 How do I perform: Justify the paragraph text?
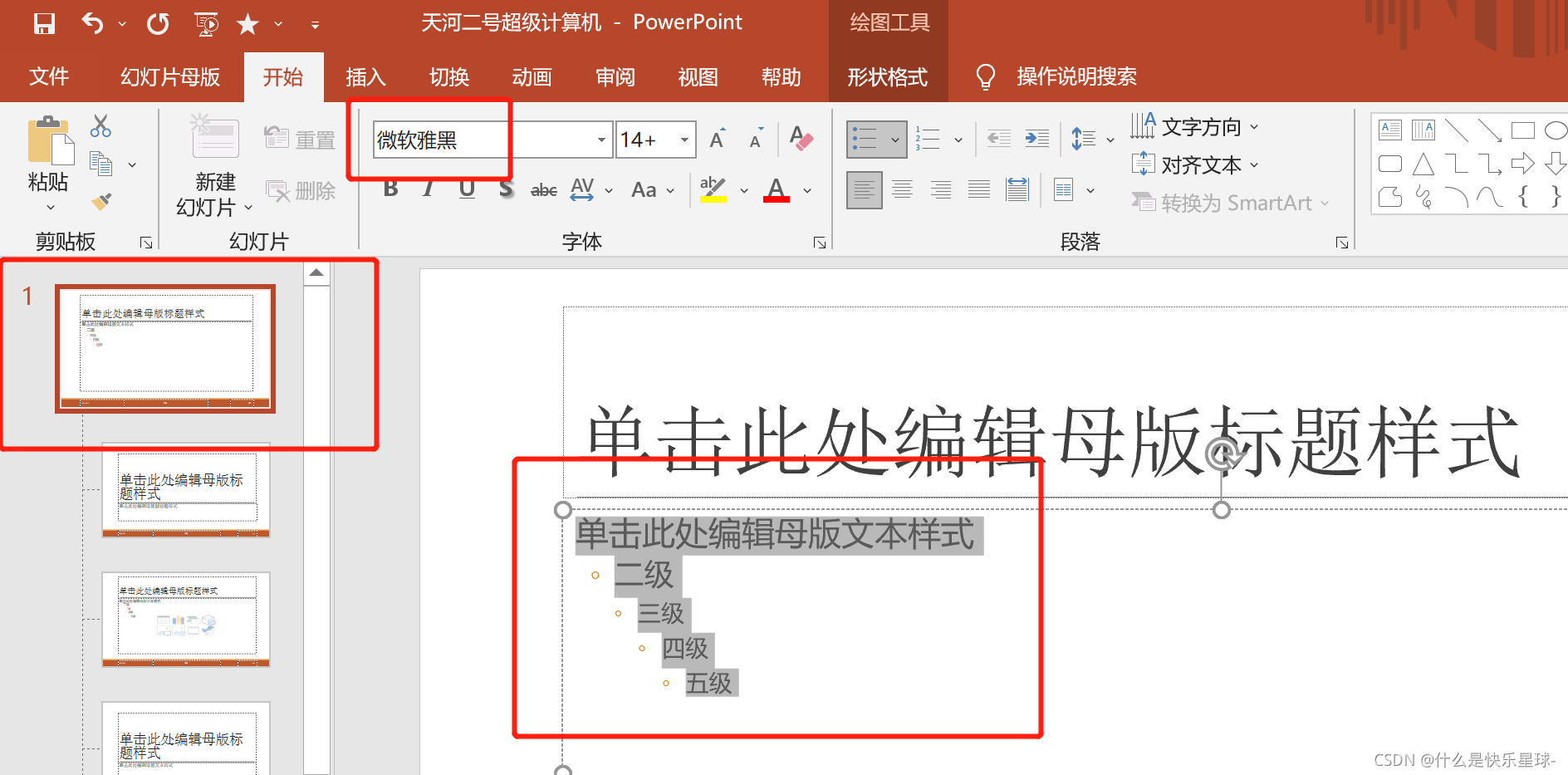979,190
